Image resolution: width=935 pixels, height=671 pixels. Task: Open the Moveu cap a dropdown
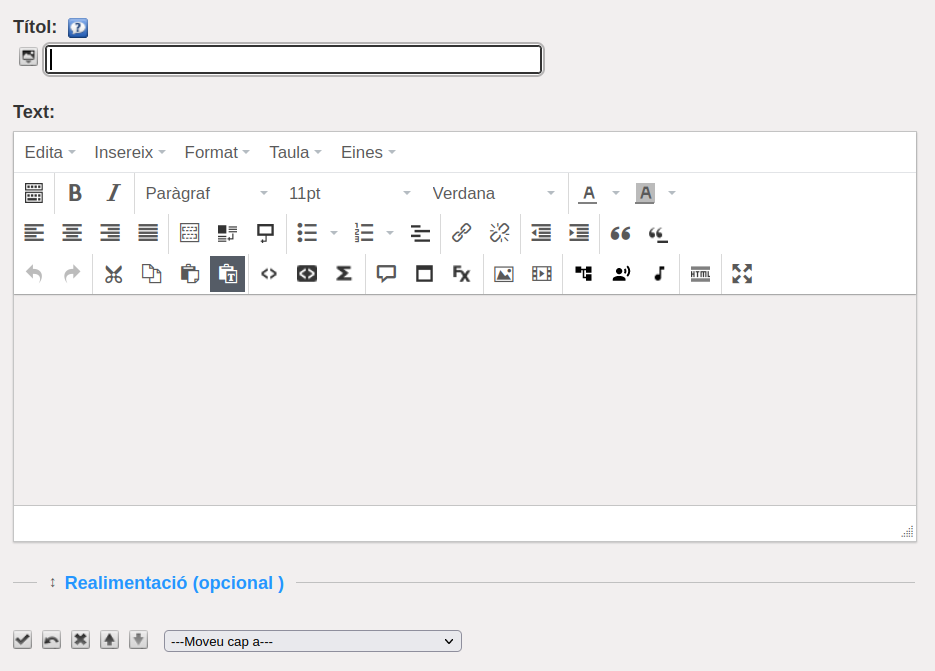point(313,641)
